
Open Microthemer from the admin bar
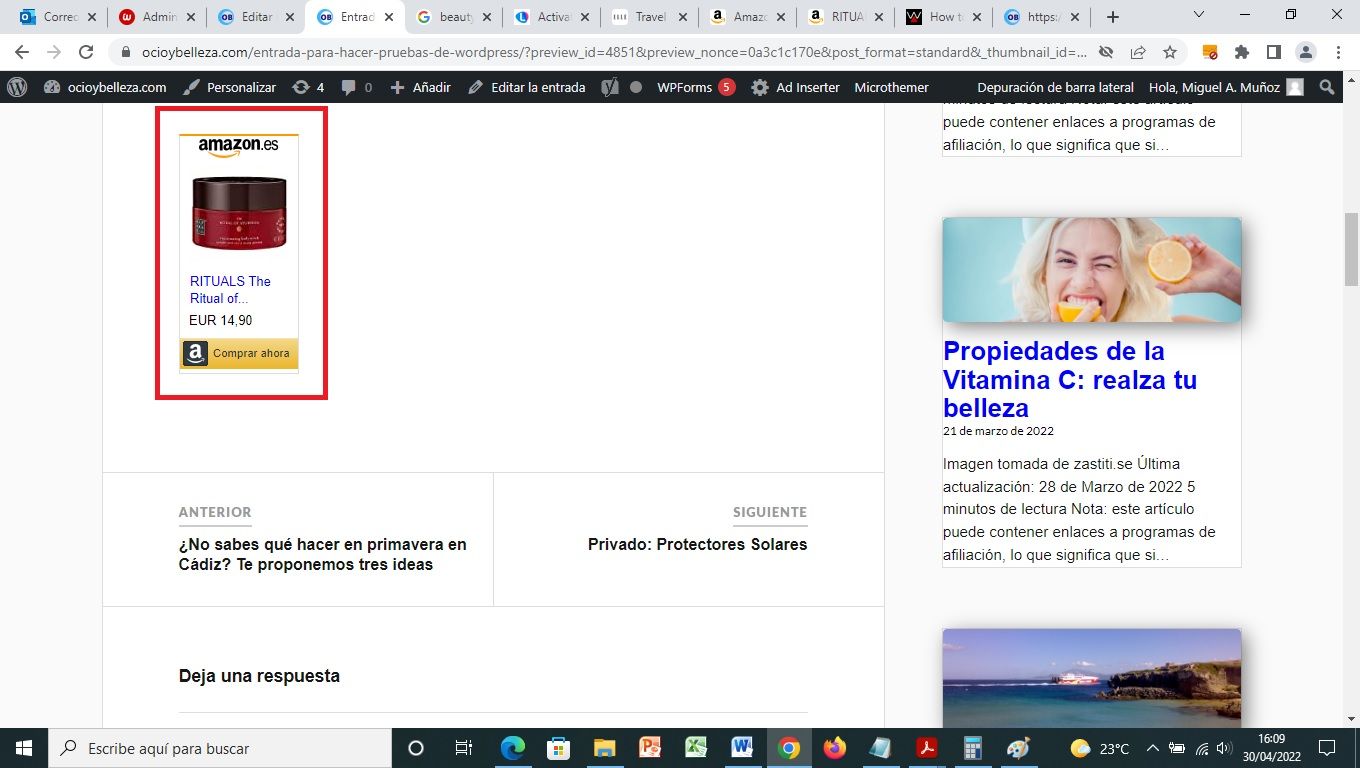click(891, 87)
